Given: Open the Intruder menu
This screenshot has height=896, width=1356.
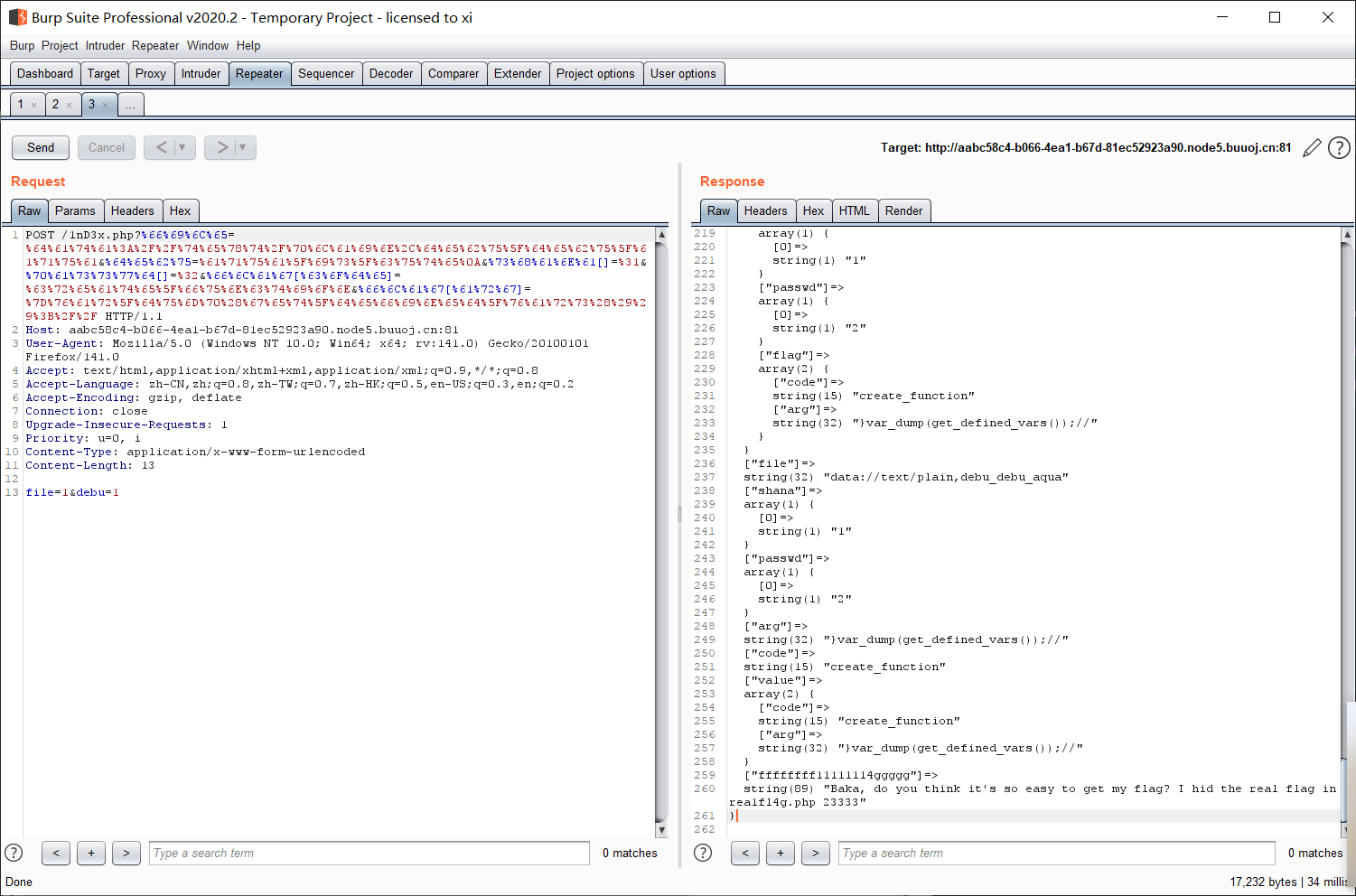Looking at the screenshot, I should point(105,45).
